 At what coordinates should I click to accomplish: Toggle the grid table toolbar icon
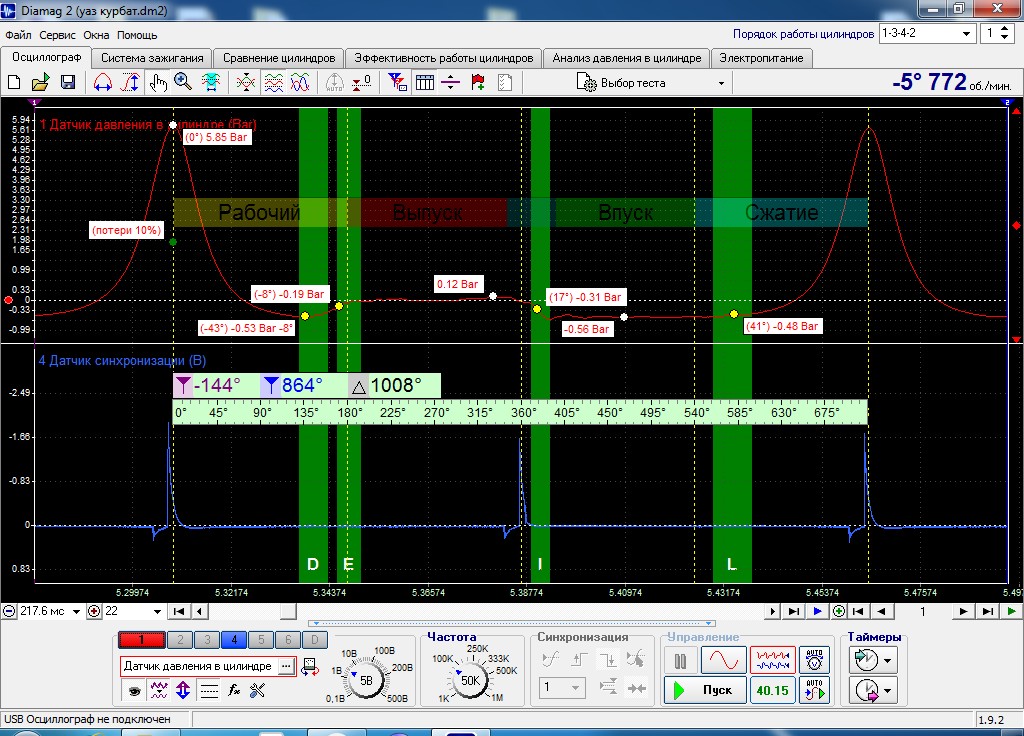(x=424, y=82)
